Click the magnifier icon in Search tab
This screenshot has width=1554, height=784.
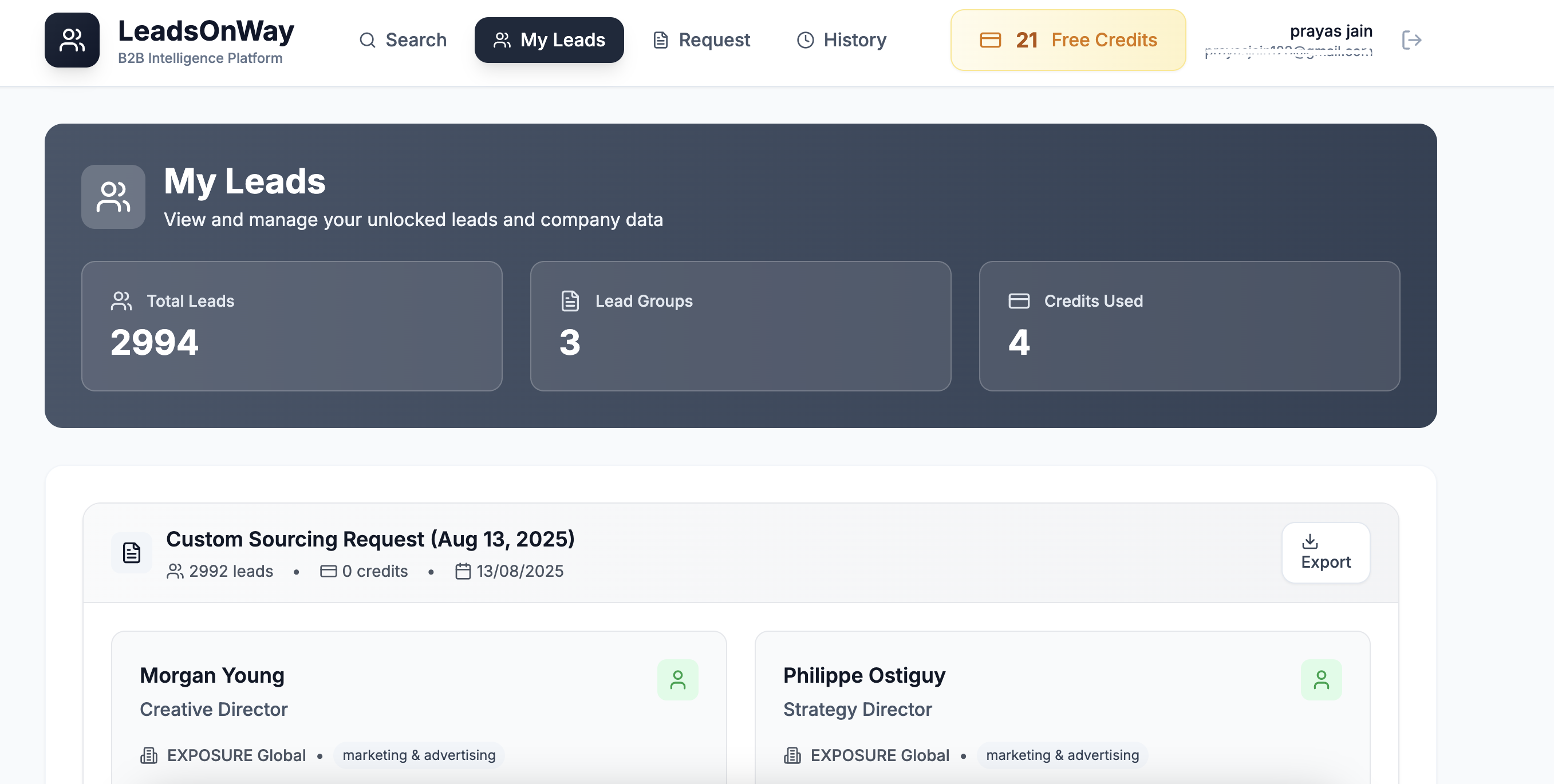click(x=368, y=41)
